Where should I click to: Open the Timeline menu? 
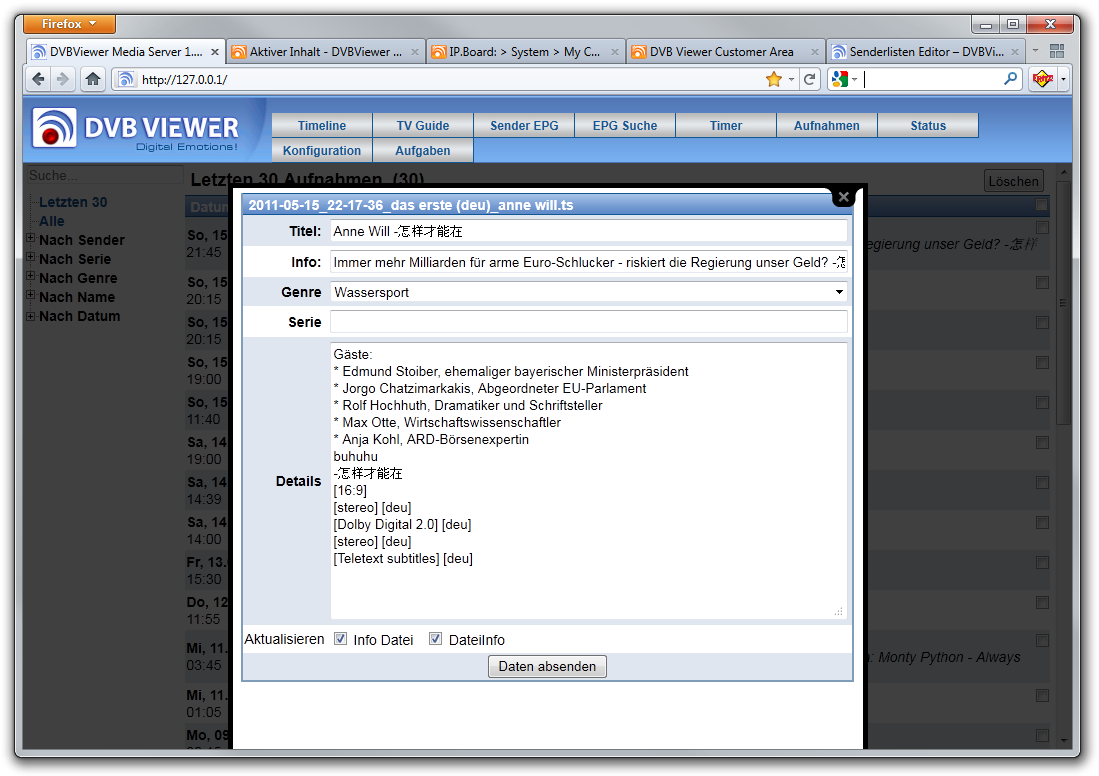click(x=322, y=125)
